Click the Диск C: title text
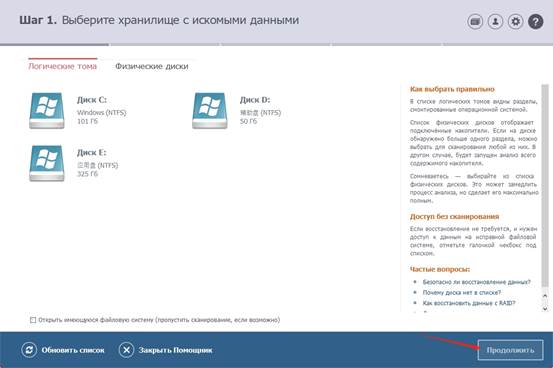Image resolution: width=553 pixels, height=368 pixels. click(92, 100)
